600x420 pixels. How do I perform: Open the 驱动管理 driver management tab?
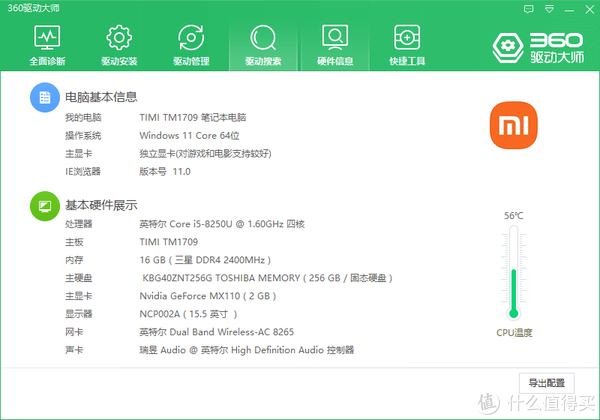(191, 45)
